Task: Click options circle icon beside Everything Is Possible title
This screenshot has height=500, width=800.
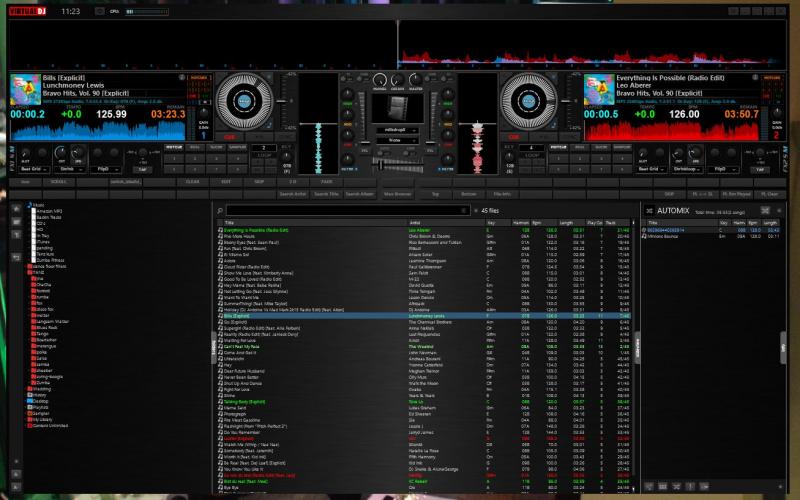Action: (755, 78)
